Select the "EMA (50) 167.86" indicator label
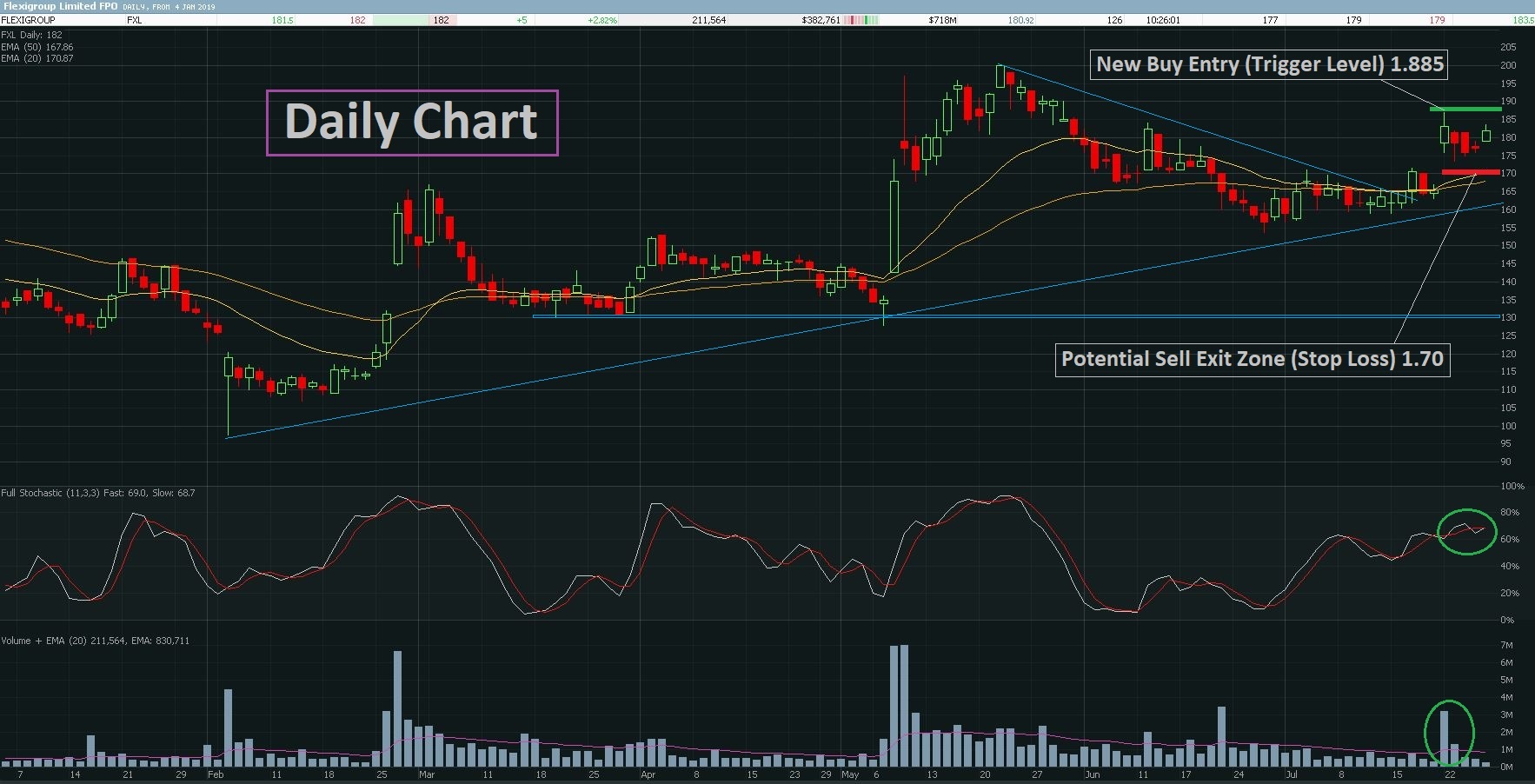This screenshot has height=784, width=1535. coord(37,47)
